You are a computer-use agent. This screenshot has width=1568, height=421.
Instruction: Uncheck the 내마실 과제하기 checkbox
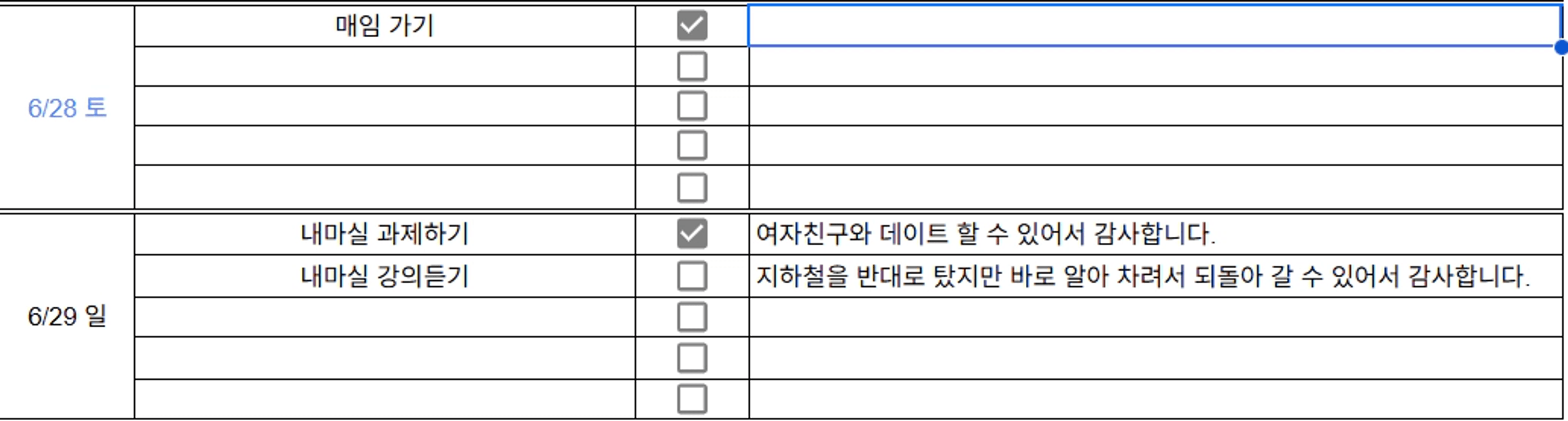pos(692,233)
